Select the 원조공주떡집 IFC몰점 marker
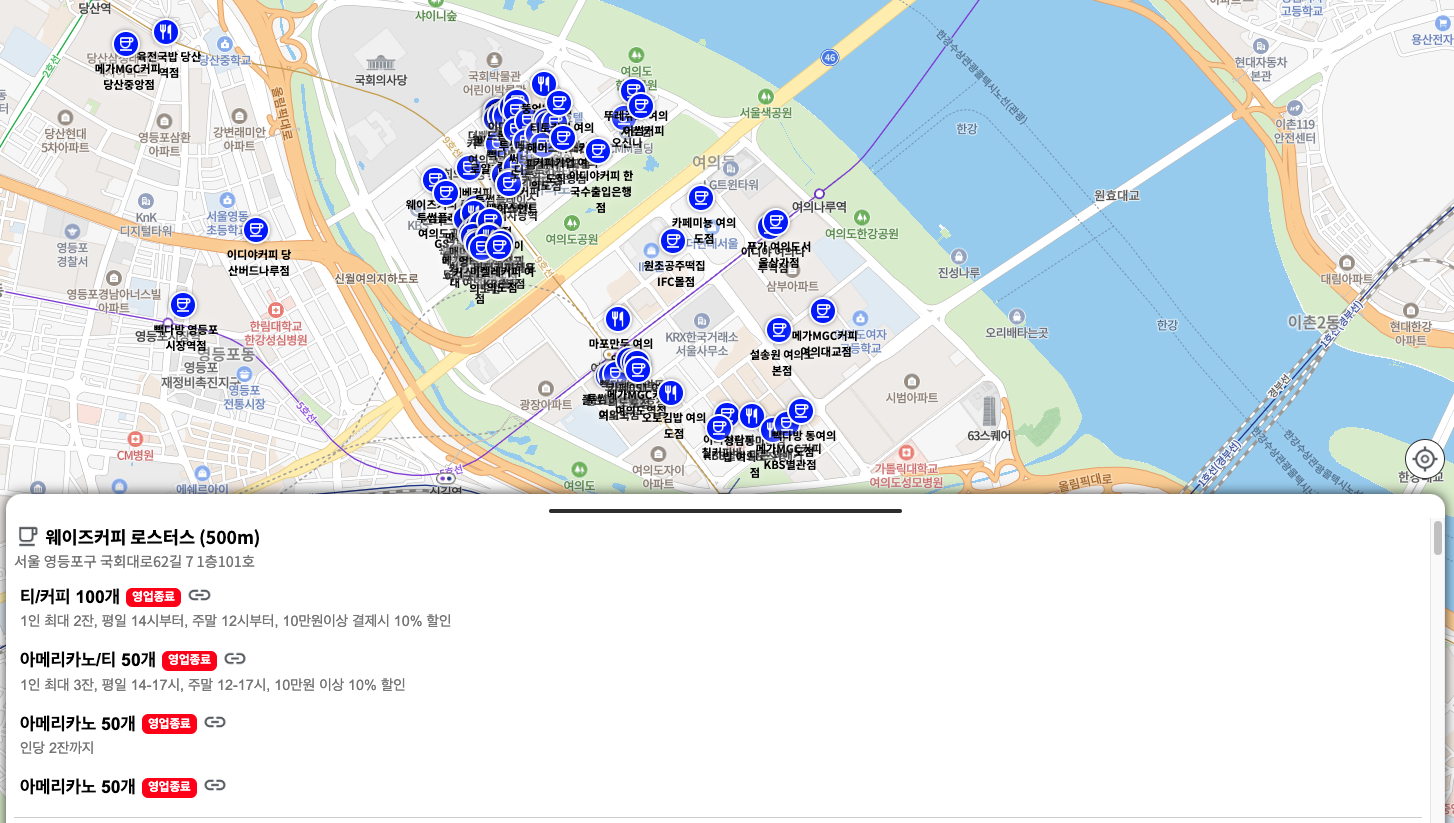This screenshot has height=823, width=1454. coord(673,241)
